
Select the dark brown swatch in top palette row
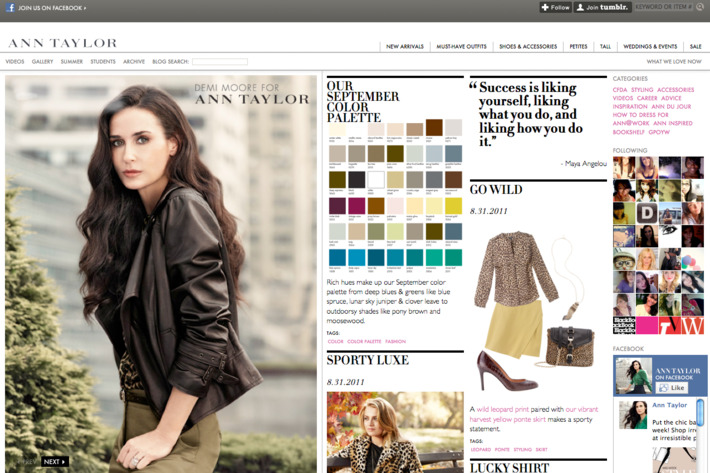(434, 128)
